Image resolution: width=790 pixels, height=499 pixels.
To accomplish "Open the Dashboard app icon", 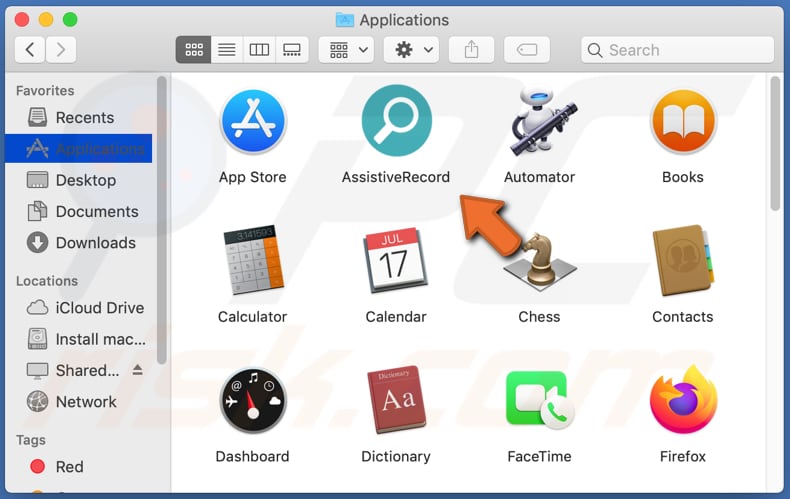I will (x=253, y=401).
